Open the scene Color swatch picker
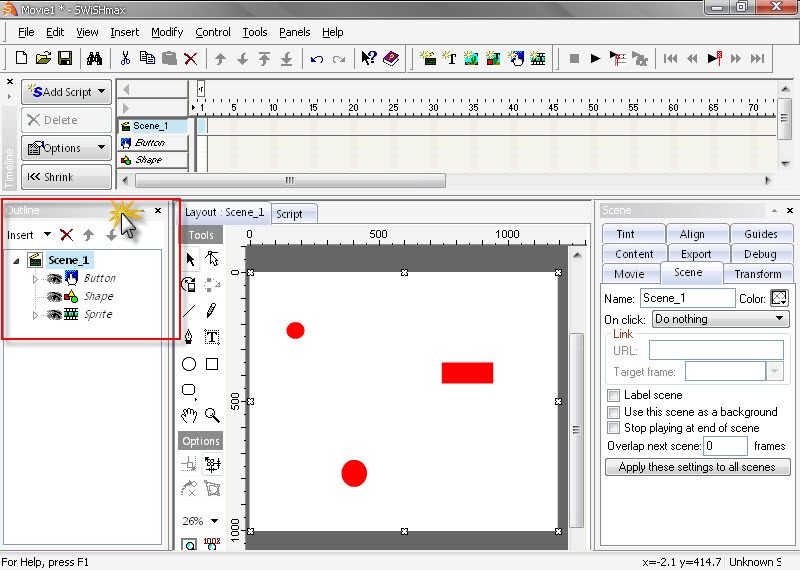The image size is (800, 570). [x=779, y=298]
